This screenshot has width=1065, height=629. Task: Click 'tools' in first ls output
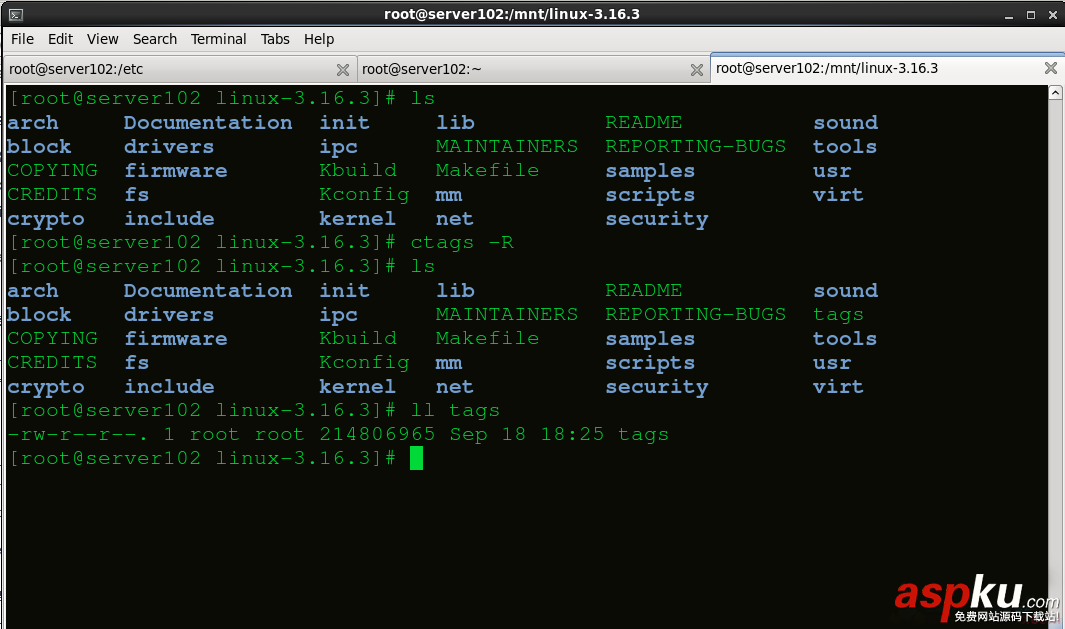point(845,146)
